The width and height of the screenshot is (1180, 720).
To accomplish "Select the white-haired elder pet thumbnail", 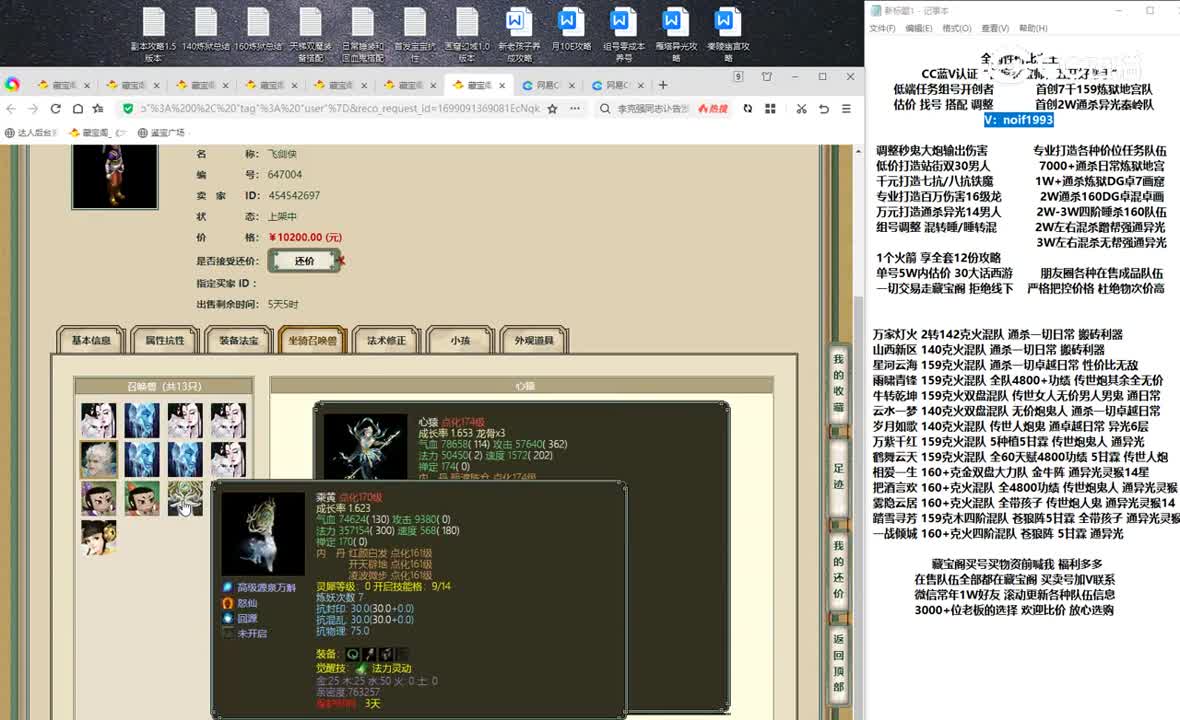I will [x=99, y=459].
